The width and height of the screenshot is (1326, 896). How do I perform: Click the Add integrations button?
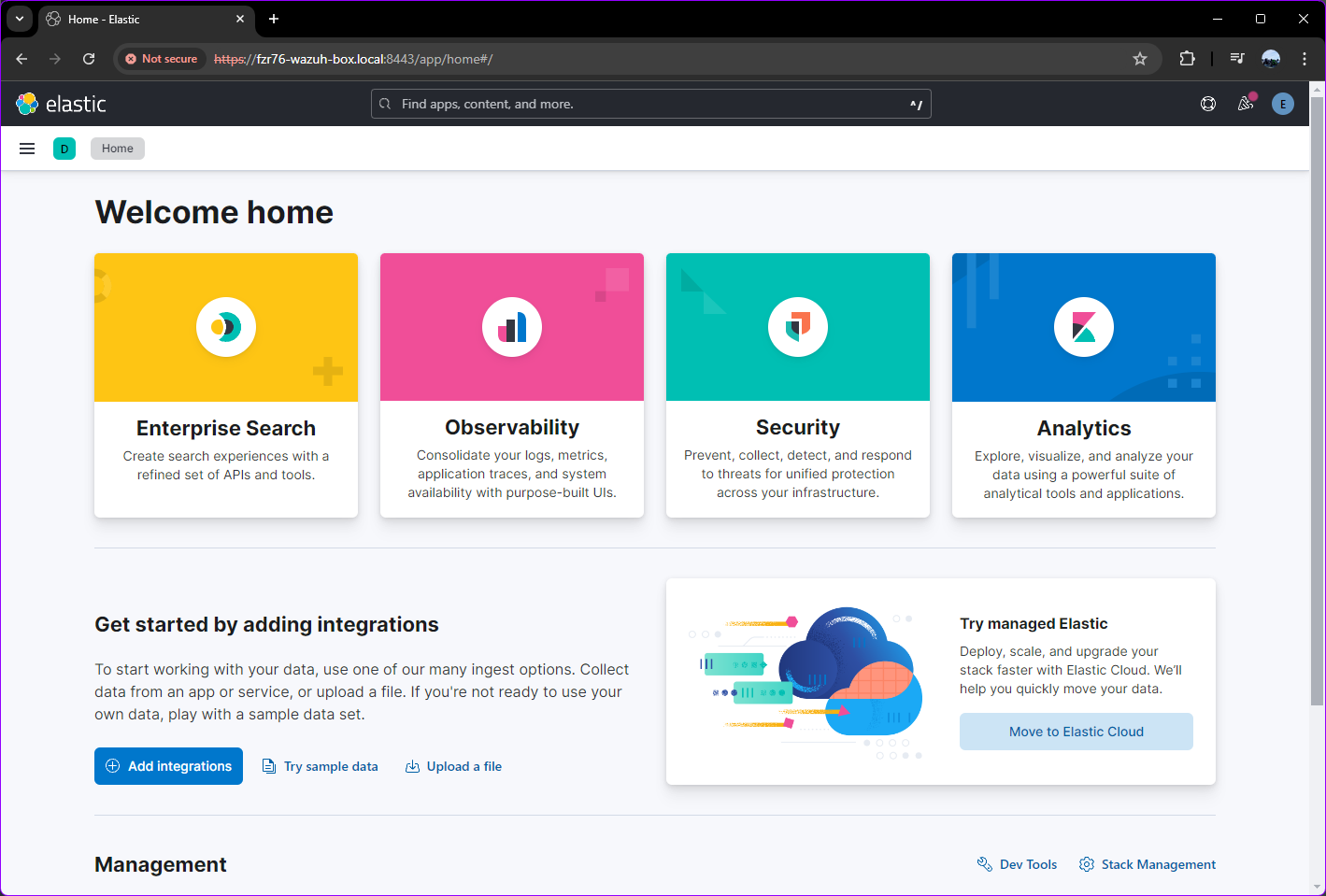(x=168, y=766)
